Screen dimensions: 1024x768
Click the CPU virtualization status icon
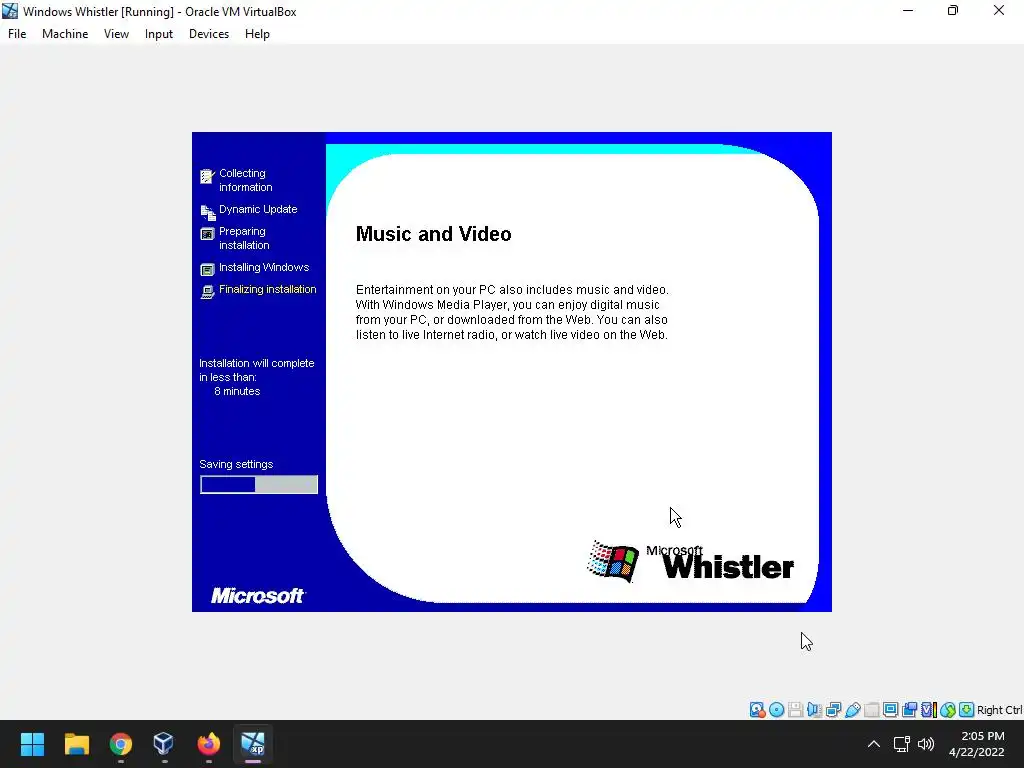click(x=929, y=710)
